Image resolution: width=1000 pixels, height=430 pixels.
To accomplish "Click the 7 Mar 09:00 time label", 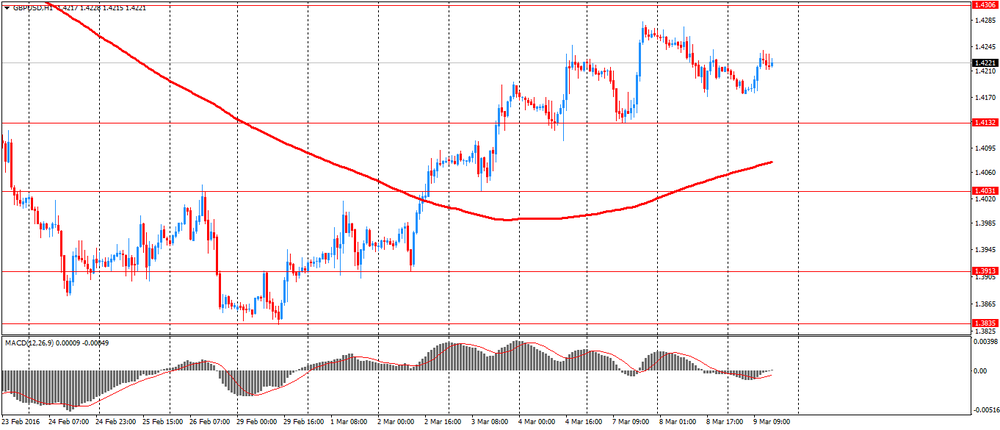I will (x=631, y=422).
